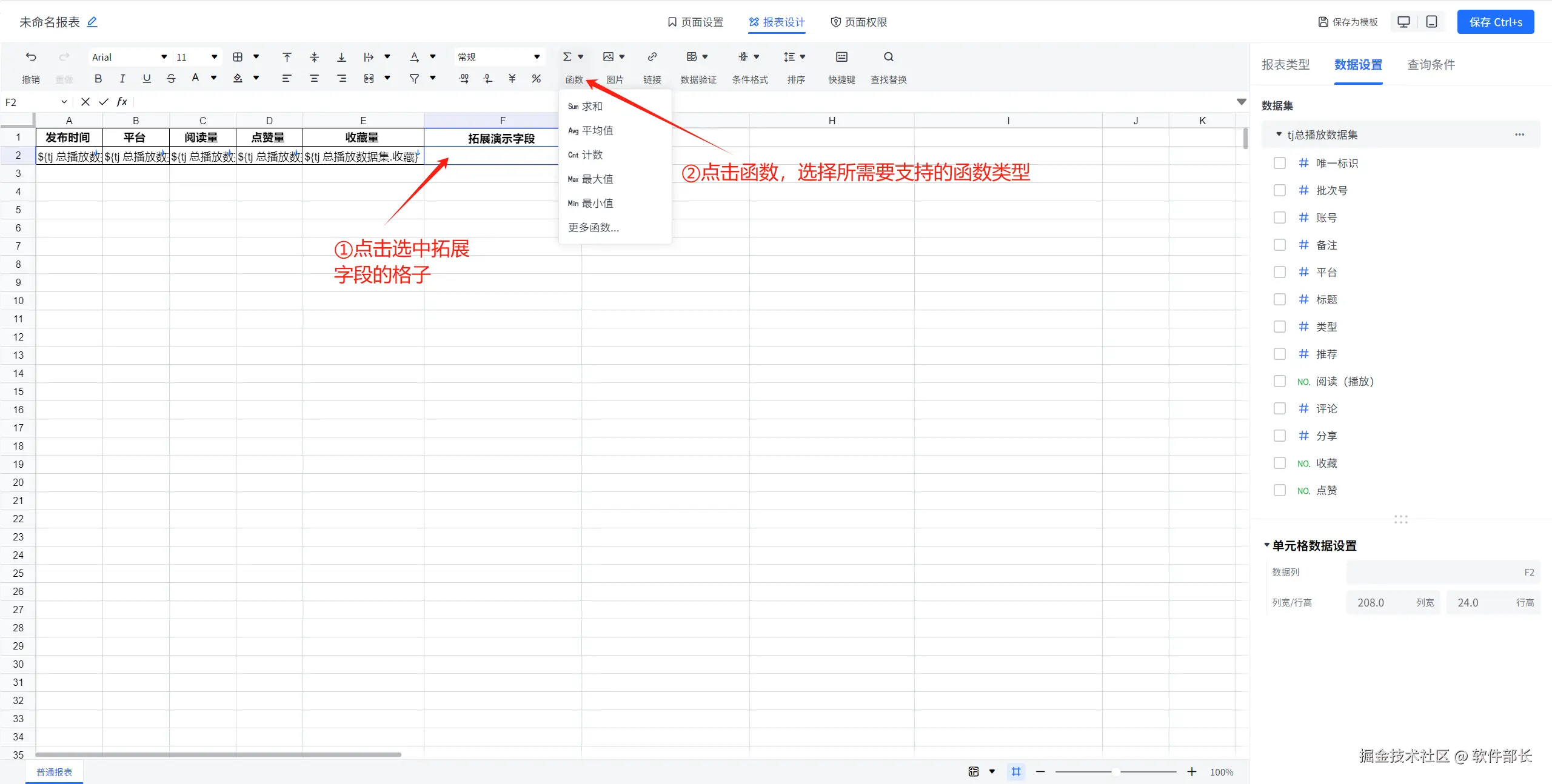Open the find and replace search icon
Viewport: 1552px width, 784px height.
pyautogui.click(x=888, y=57)
